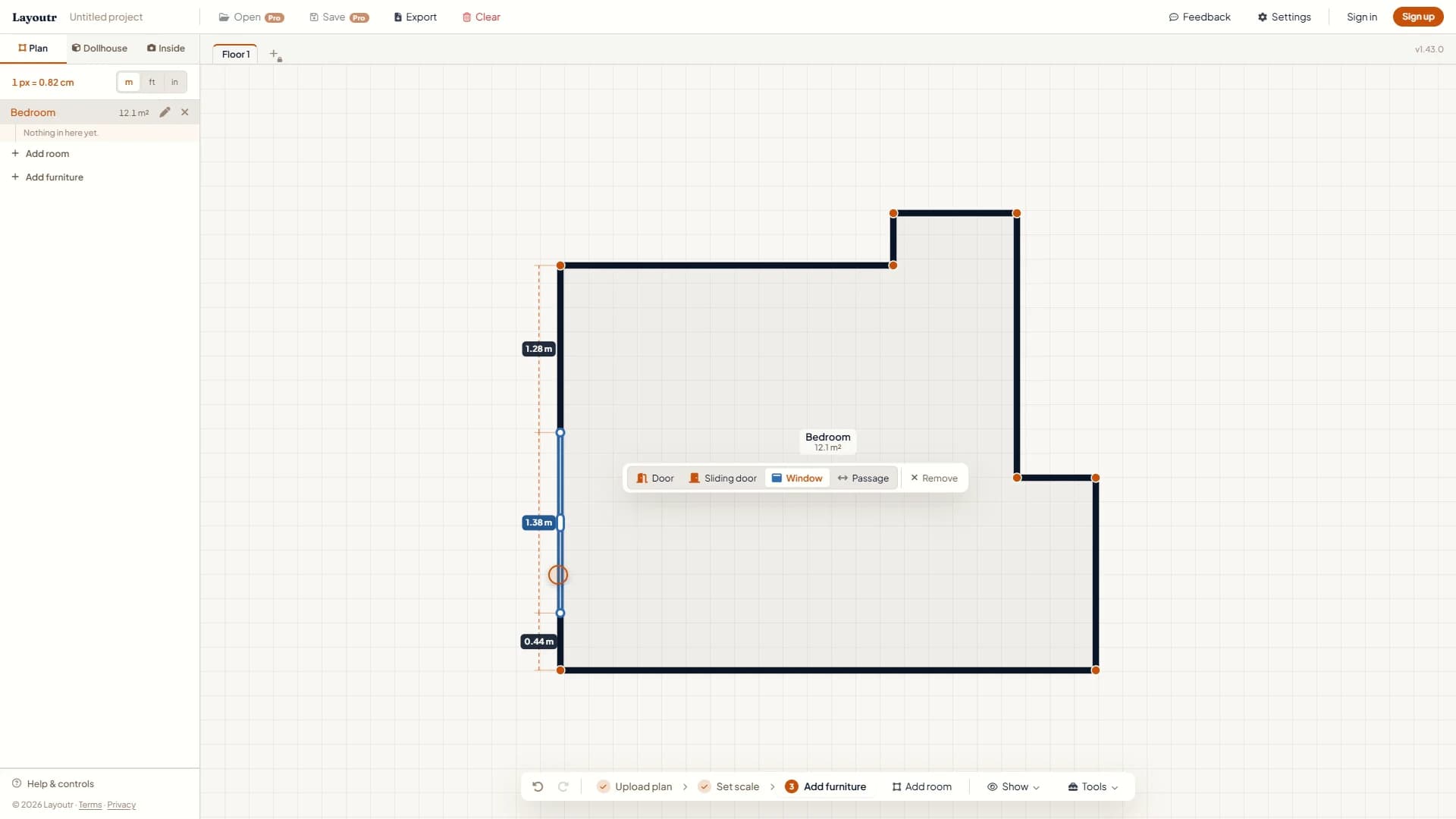
Task: Add a new floor with the plus icon
Action: [x=275, y=55]
